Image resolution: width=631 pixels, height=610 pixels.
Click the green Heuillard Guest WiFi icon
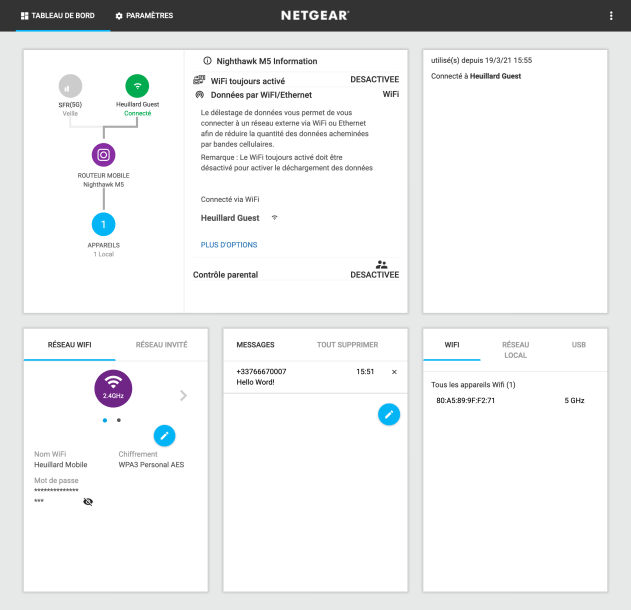click(137, 86)
